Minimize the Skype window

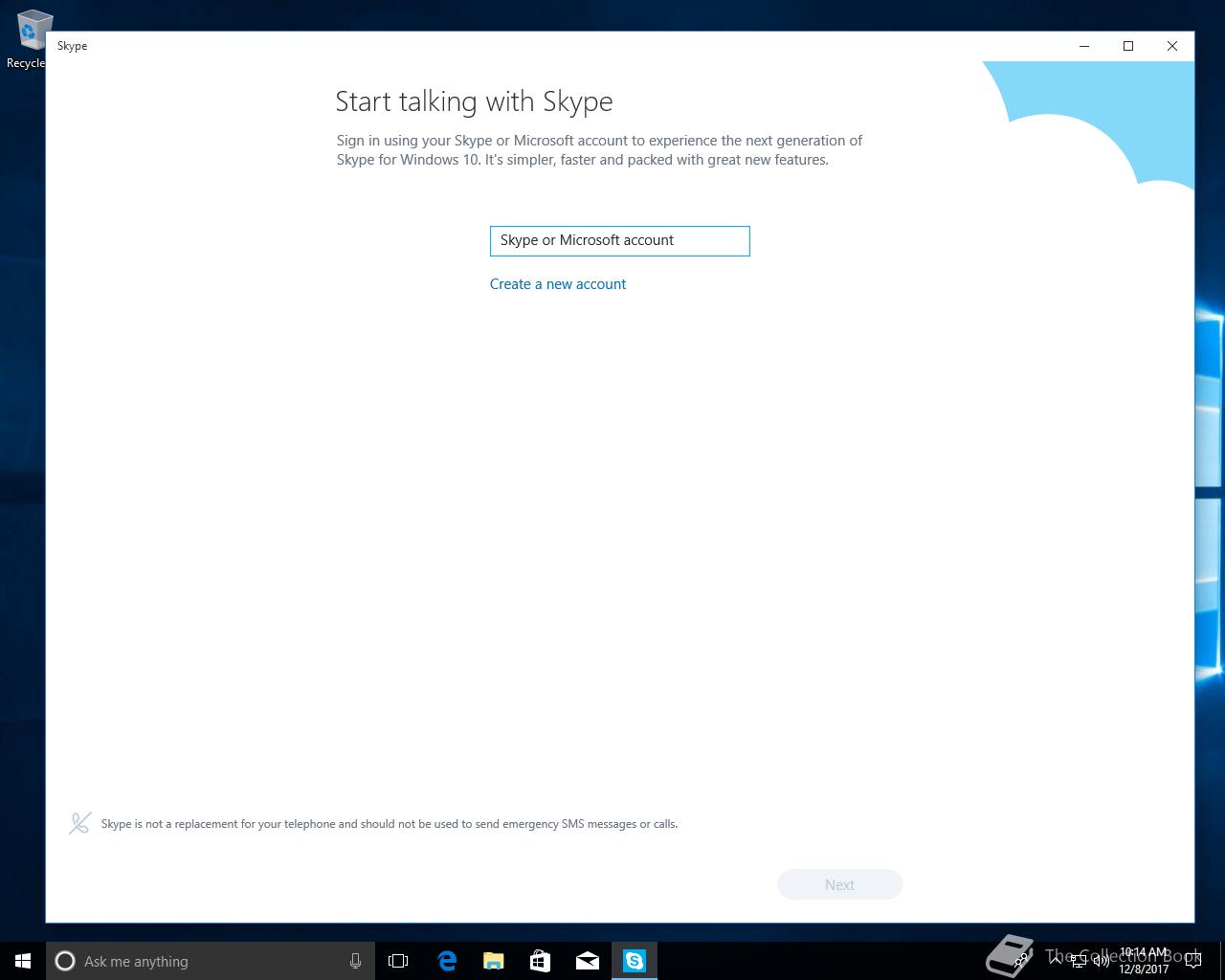pyautogui.click(x=1084, y=46)
